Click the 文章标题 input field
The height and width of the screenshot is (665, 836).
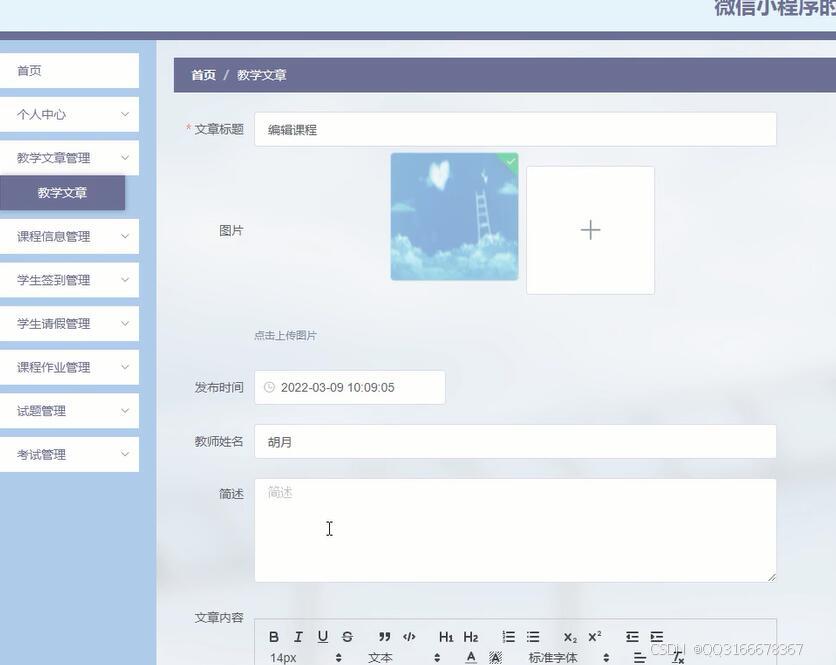pos(515,128)
